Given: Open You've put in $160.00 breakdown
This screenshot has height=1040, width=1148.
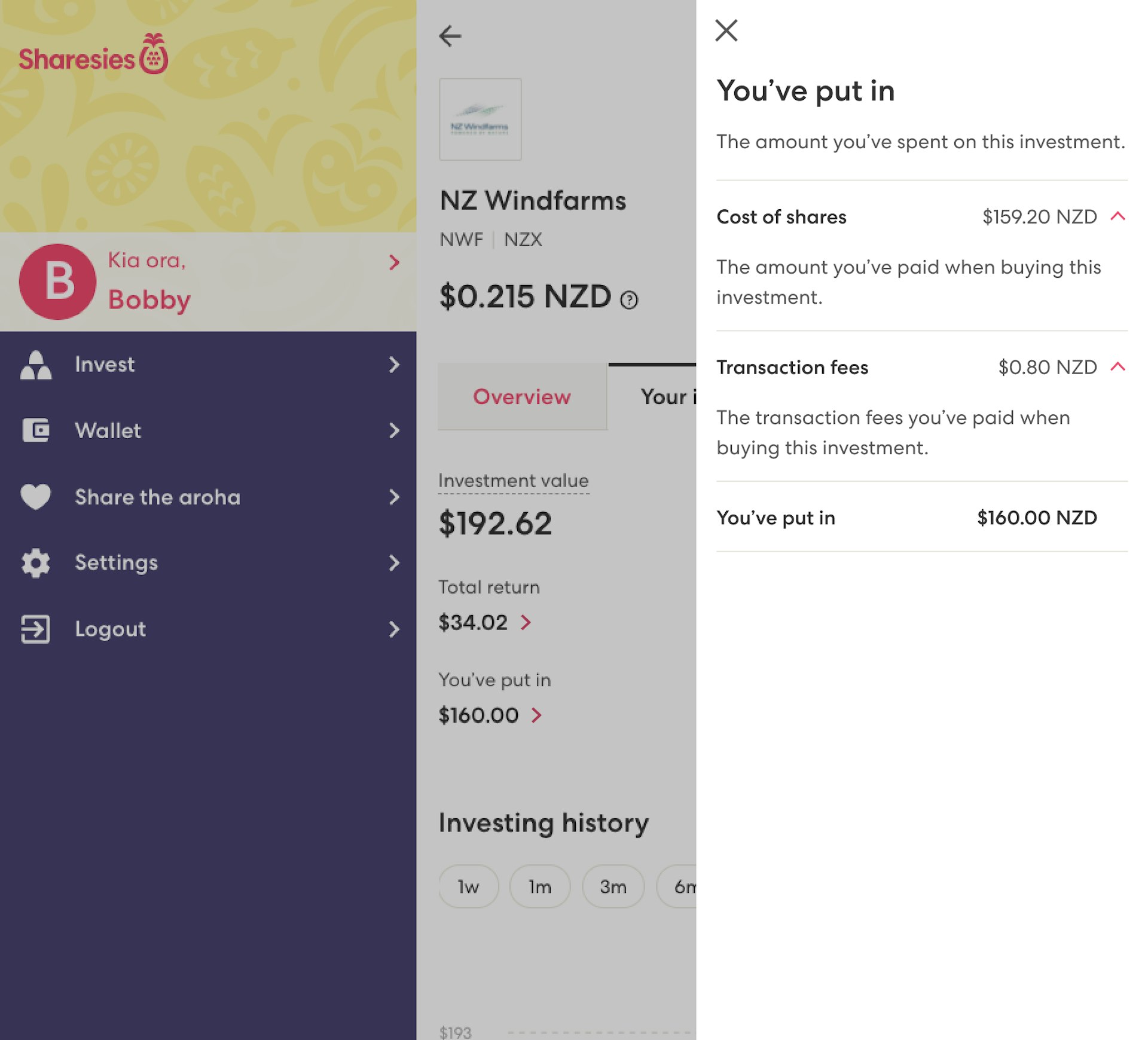Looking at the screenshot, I should (x=536, y=715).
